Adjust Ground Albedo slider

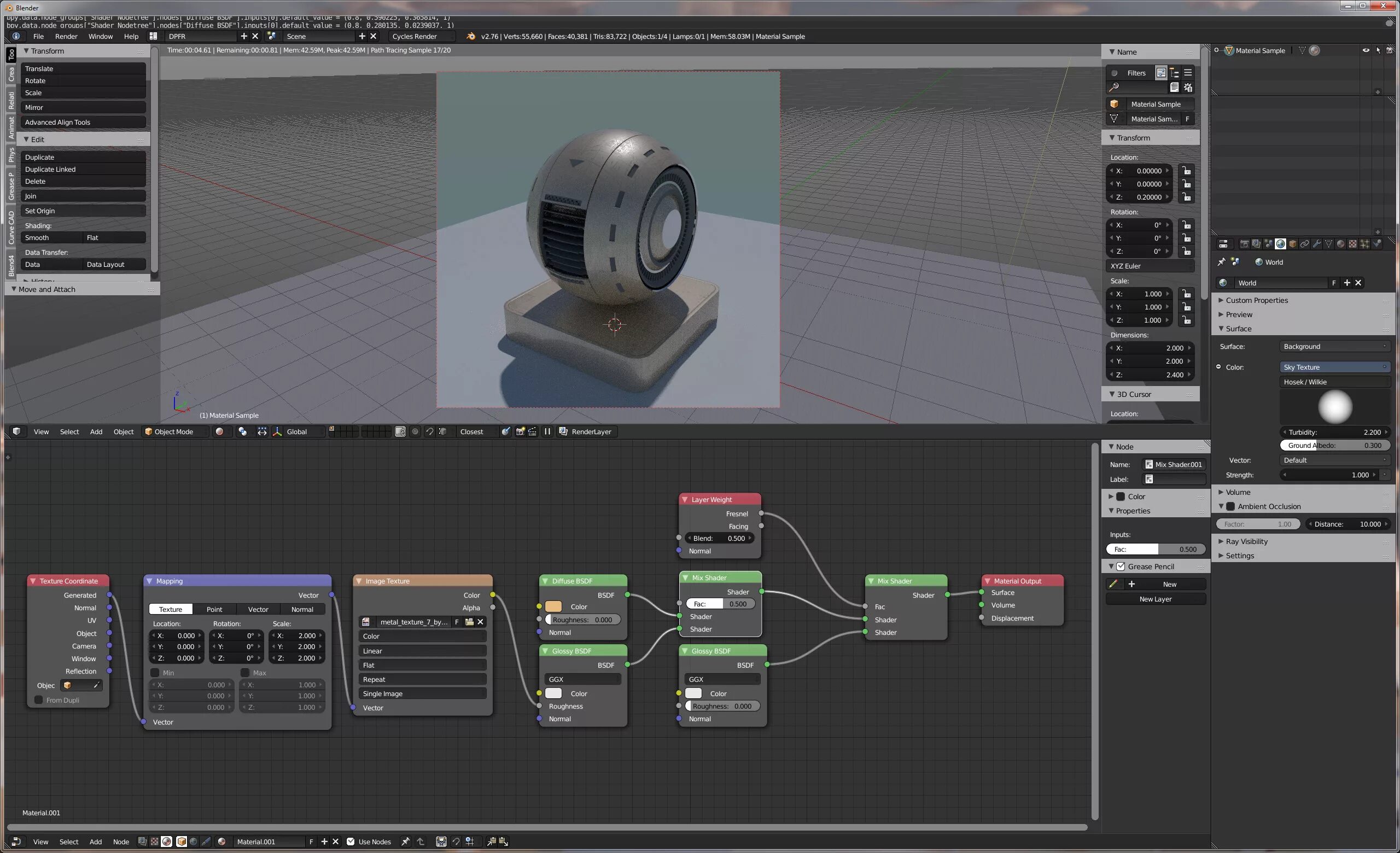pos(1335,446)
